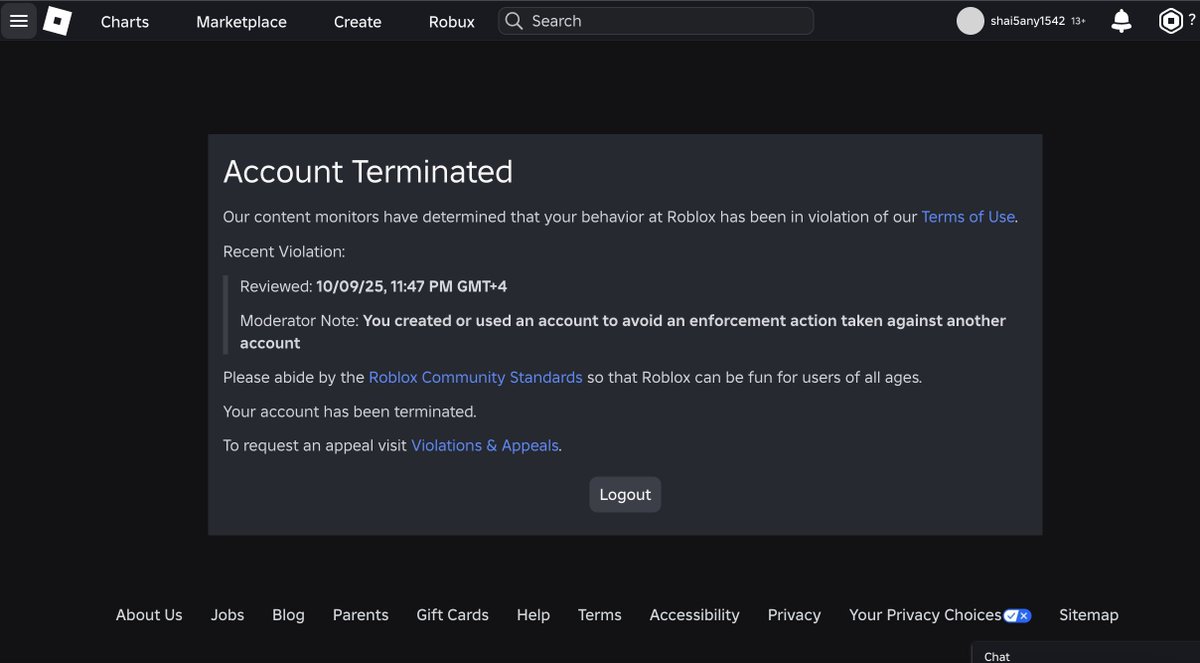Viewport: 1200px width, 663px height.
Task: Open the Chat panel tab
Action: click(x=1086, y=655)
